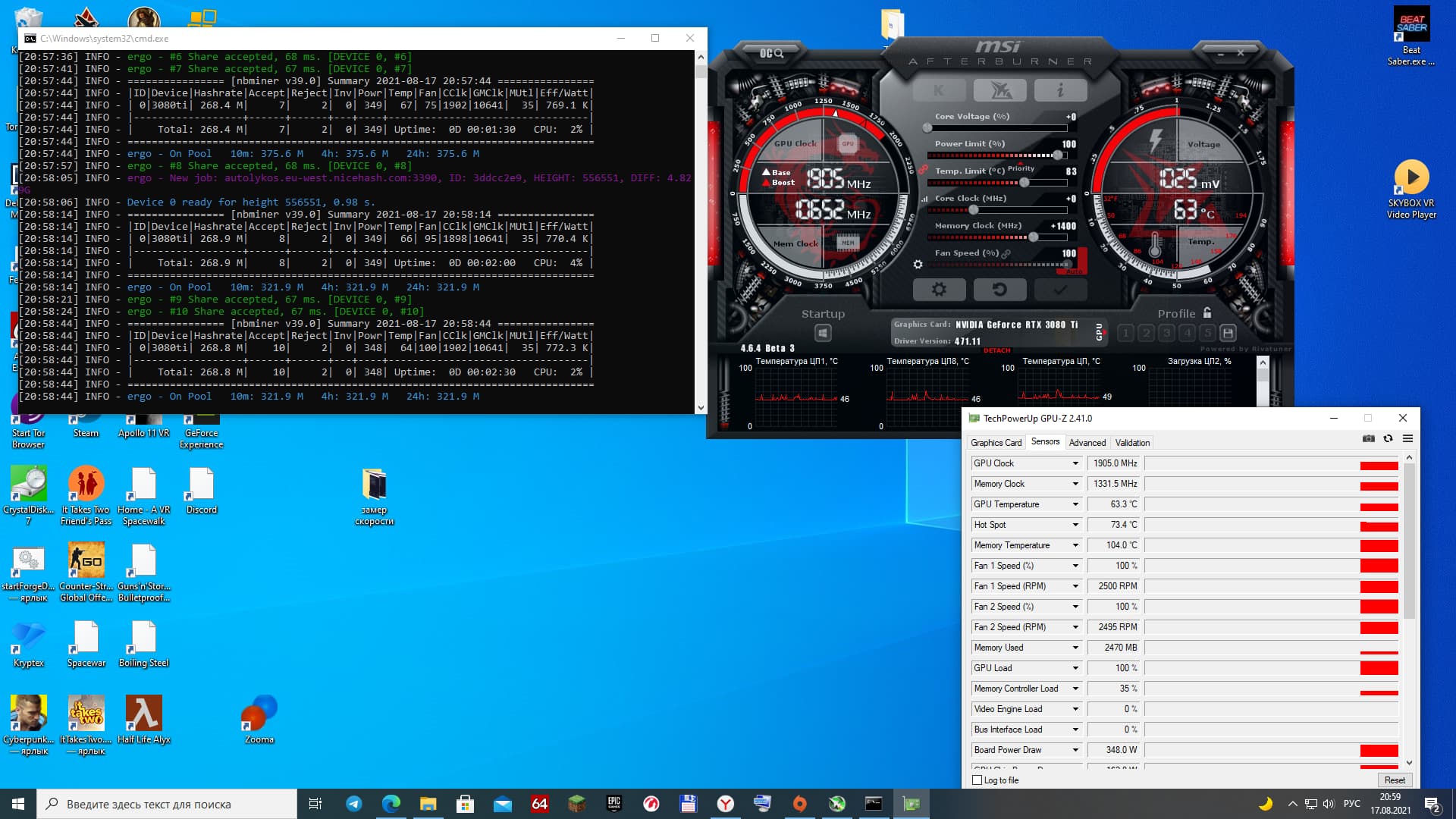Switch to the Sensors tab in GPU-Z
This screenshot has width=1456, height=819.
1045,441
